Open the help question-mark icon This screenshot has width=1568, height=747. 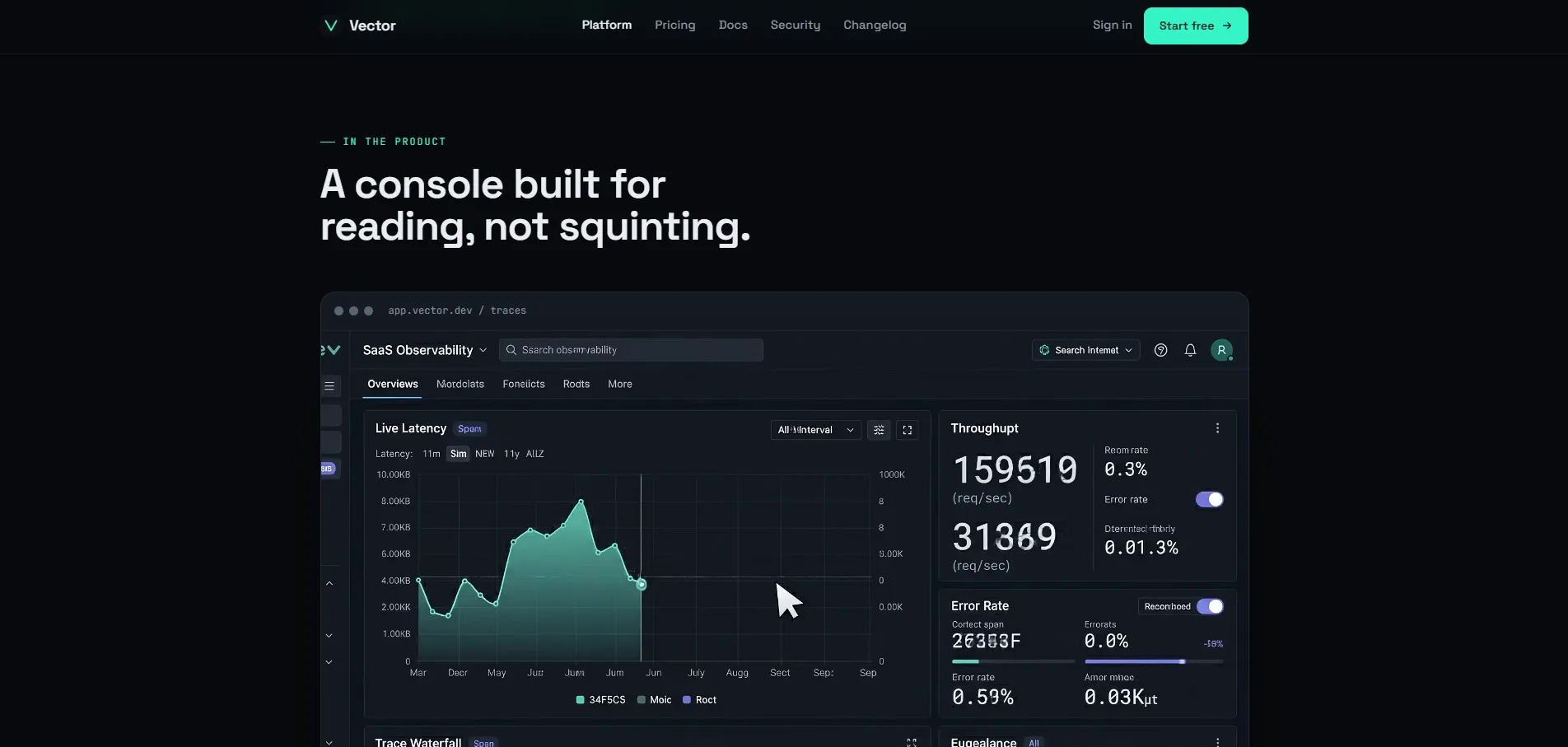click(1160, 350)
